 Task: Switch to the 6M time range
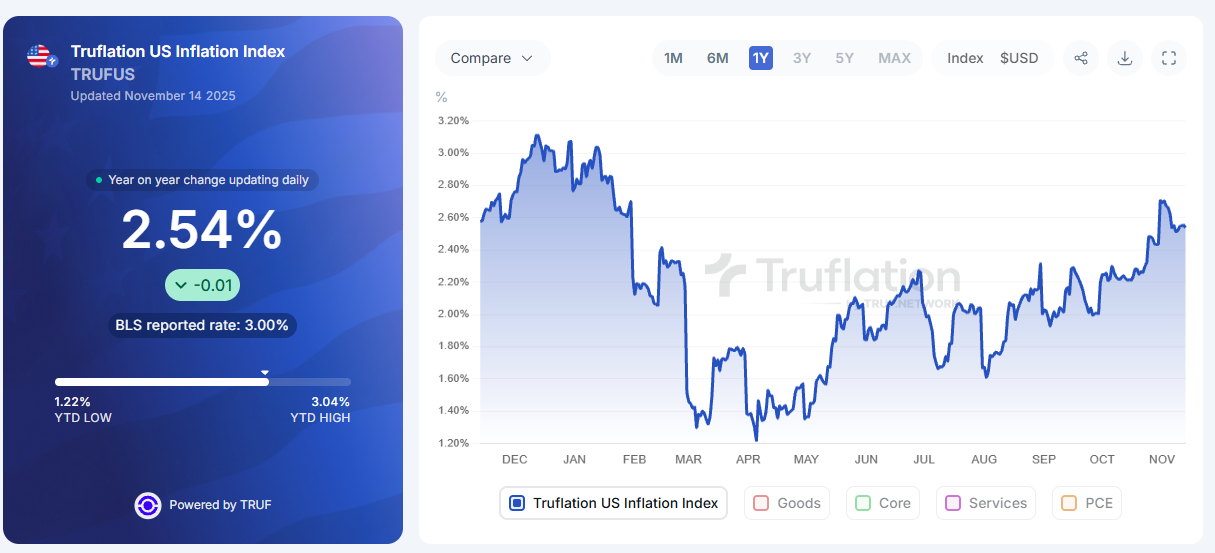(x=718, y=58)
